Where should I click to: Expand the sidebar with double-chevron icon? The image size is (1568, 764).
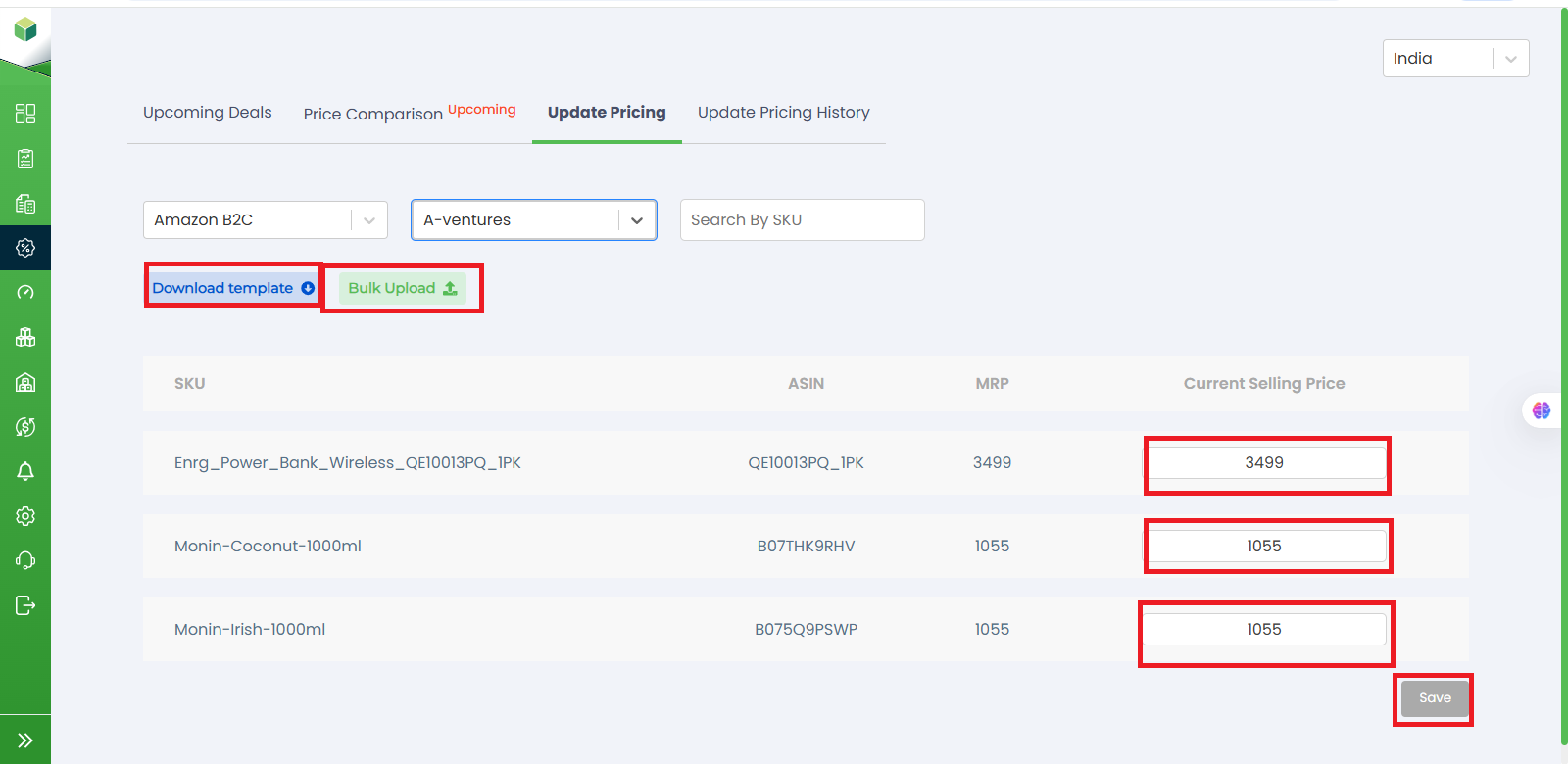25,740
